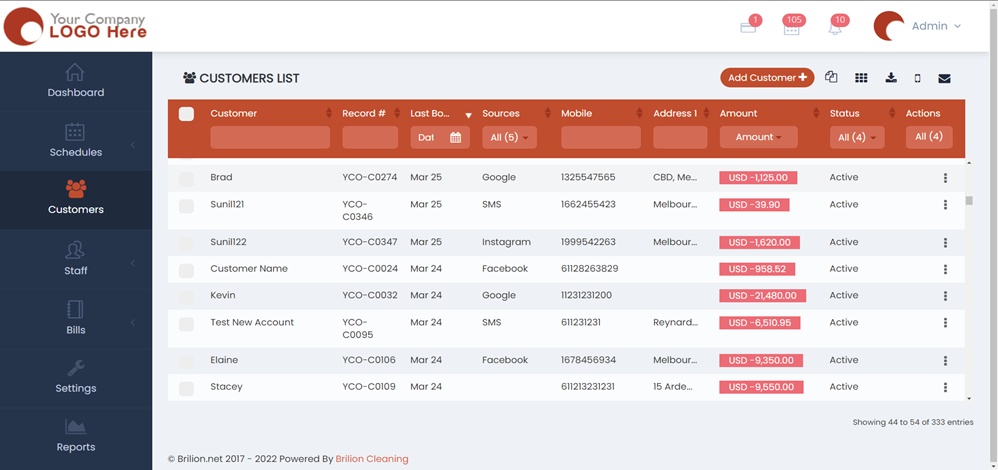998x470 pixels.
Task: Open the Brilion Cleaning footer link
Action: (371, 459)
